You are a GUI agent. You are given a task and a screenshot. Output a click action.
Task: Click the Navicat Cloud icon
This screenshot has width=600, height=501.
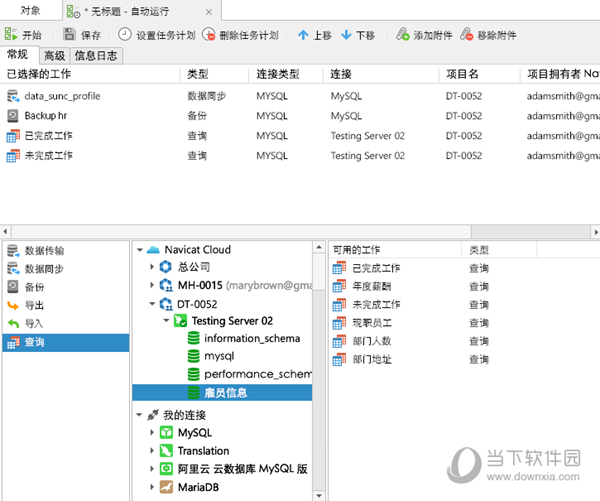pos(153,250)
